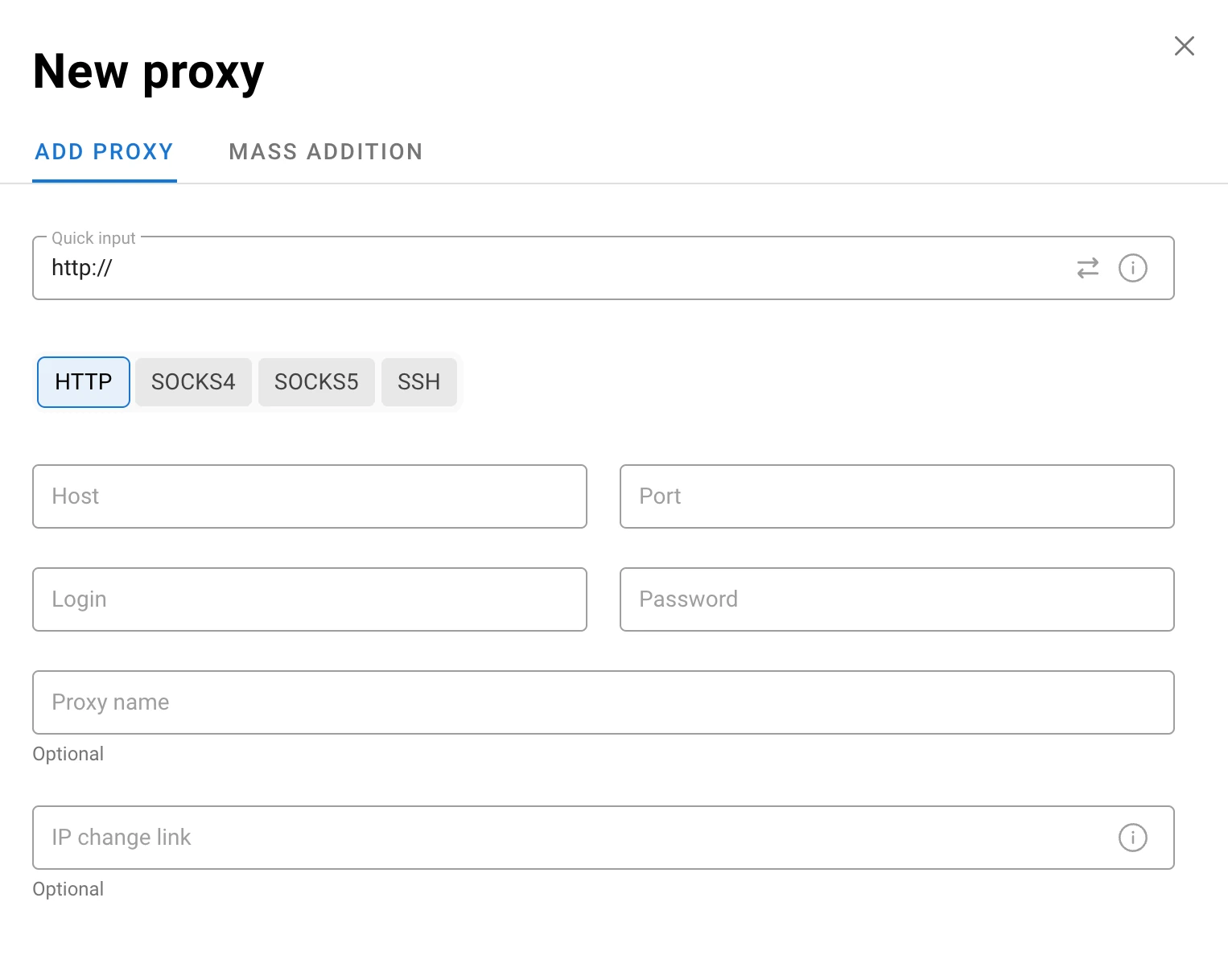
Task: Click Optional text under IP change link
Action: tap(68, 889)
